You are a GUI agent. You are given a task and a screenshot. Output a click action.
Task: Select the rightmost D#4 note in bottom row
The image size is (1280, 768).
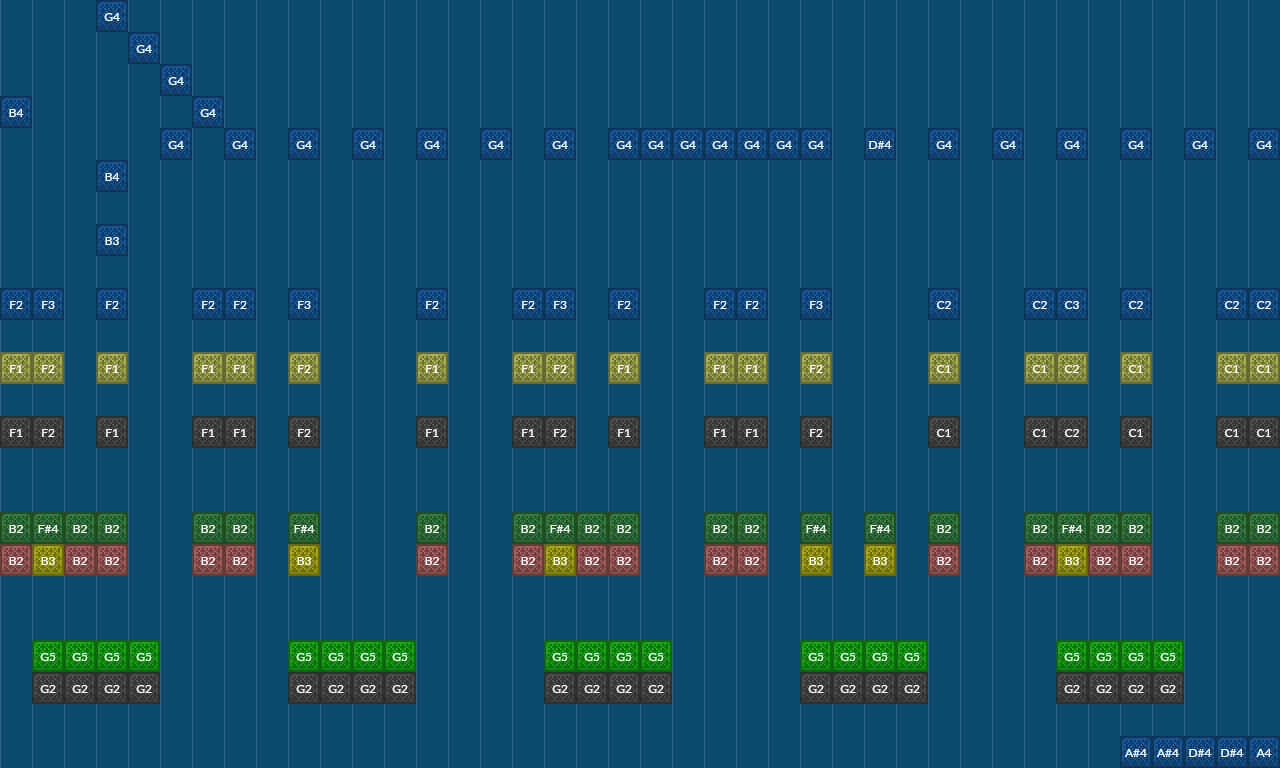point(1232,752)
